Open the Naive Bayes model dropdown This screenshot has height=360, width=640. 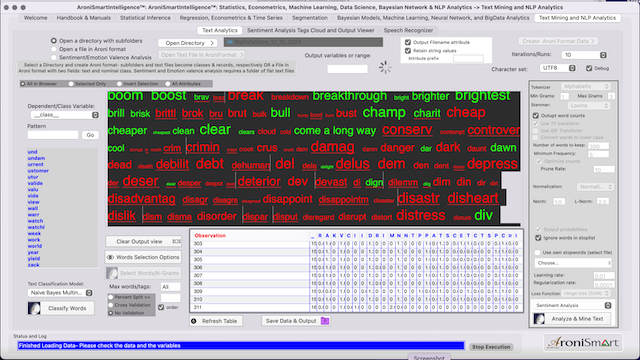click(x=60, y=293)
